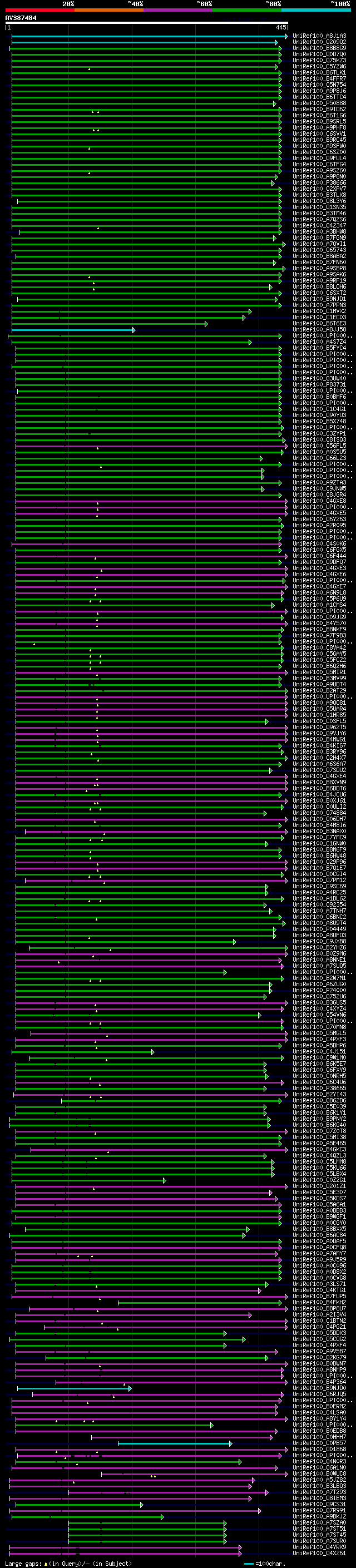Select hit UniRef100_A7SUR0
This screenshot has width=356, height=1568.
coord(319,1541)
